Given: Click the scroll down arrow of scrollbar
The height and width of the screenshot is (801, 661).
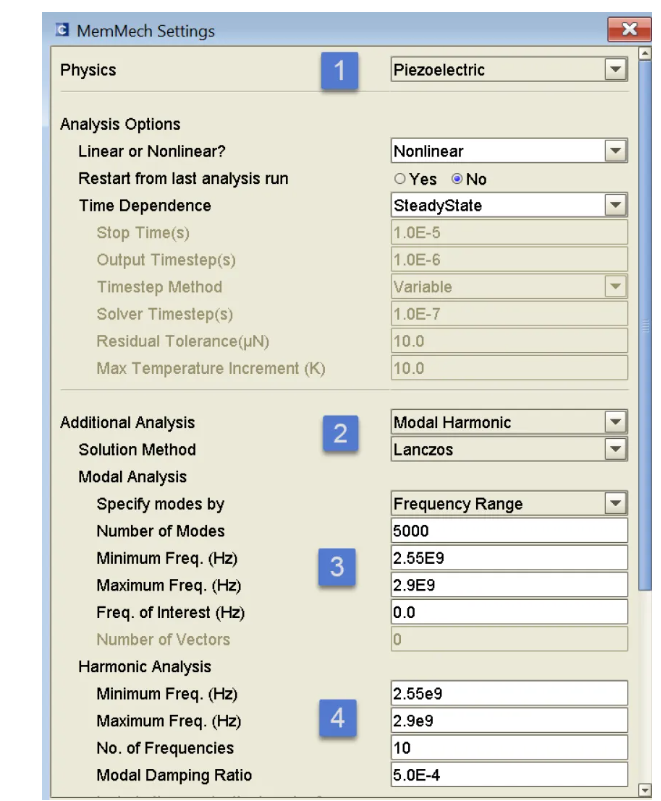Looking at the screenshot, I should coord(645,790).
